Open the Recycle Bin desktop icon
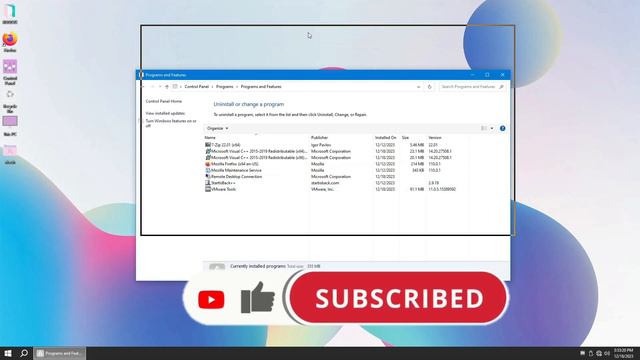Screen dimensions: 640x360 10,101
